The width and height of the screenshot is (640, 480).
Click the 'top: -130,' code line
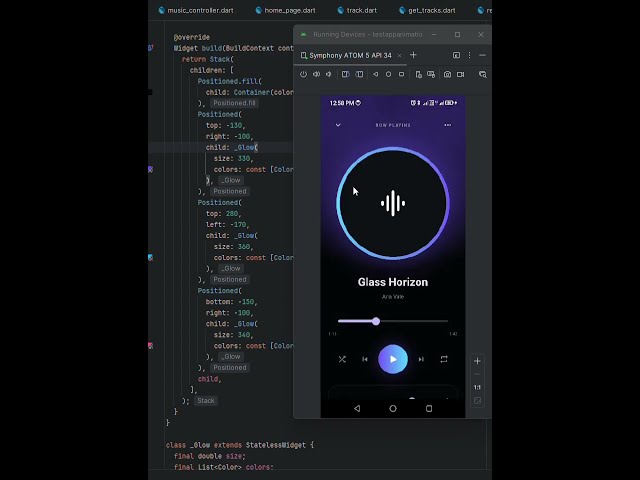point(225,125)
